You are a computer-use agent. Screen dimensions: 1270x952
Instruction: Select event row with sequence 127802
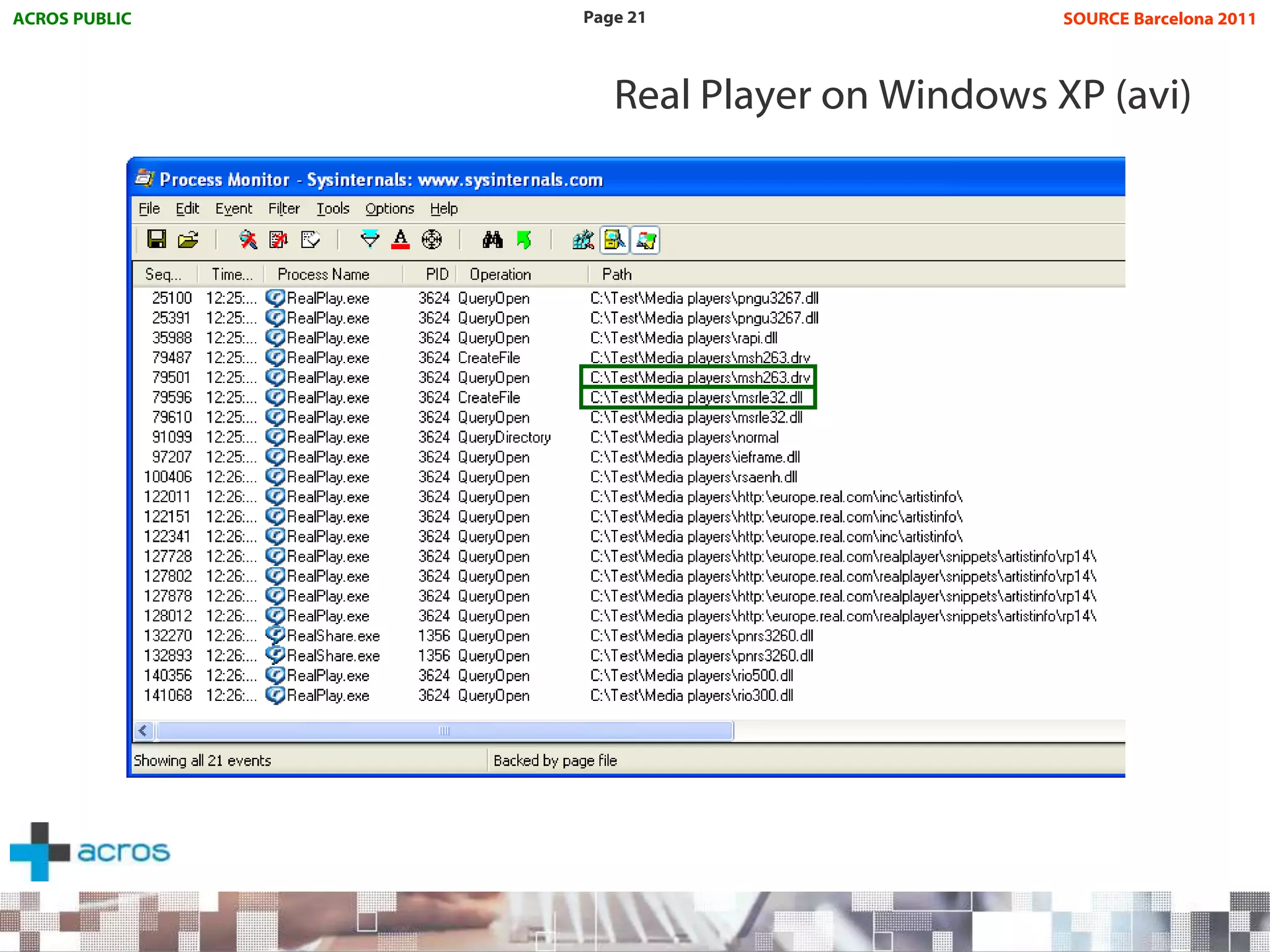tap(629, 576)
